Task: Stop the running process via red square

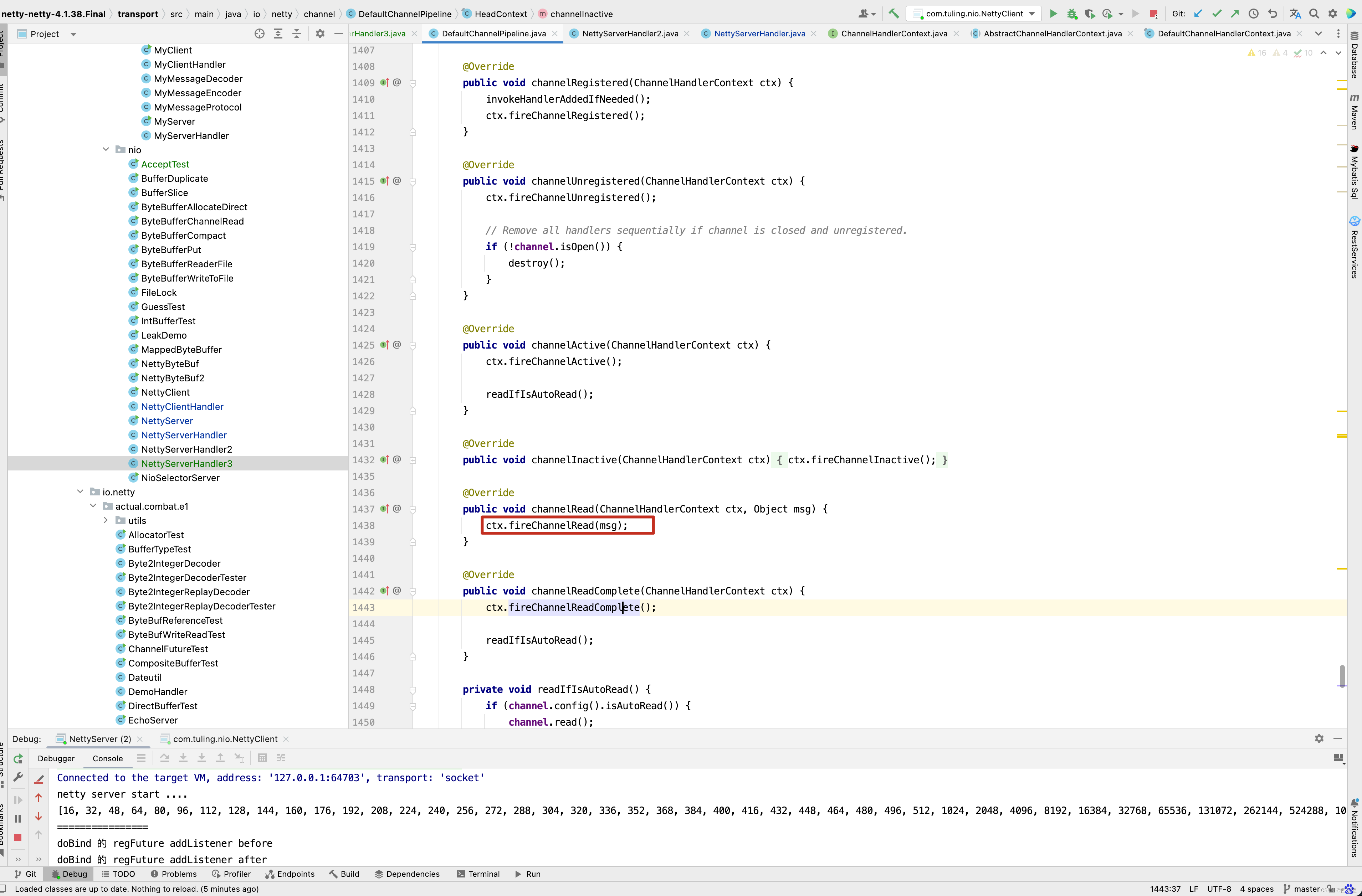Action: (1154, 14)
